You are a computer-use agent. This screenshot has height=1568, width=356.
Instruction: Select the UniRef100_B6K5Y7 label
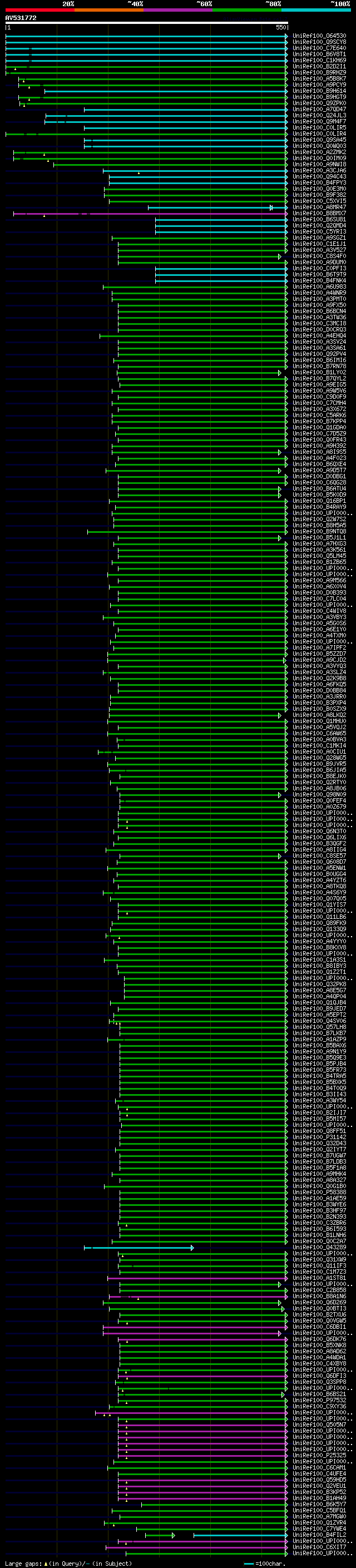click(x=319, y=1504)
